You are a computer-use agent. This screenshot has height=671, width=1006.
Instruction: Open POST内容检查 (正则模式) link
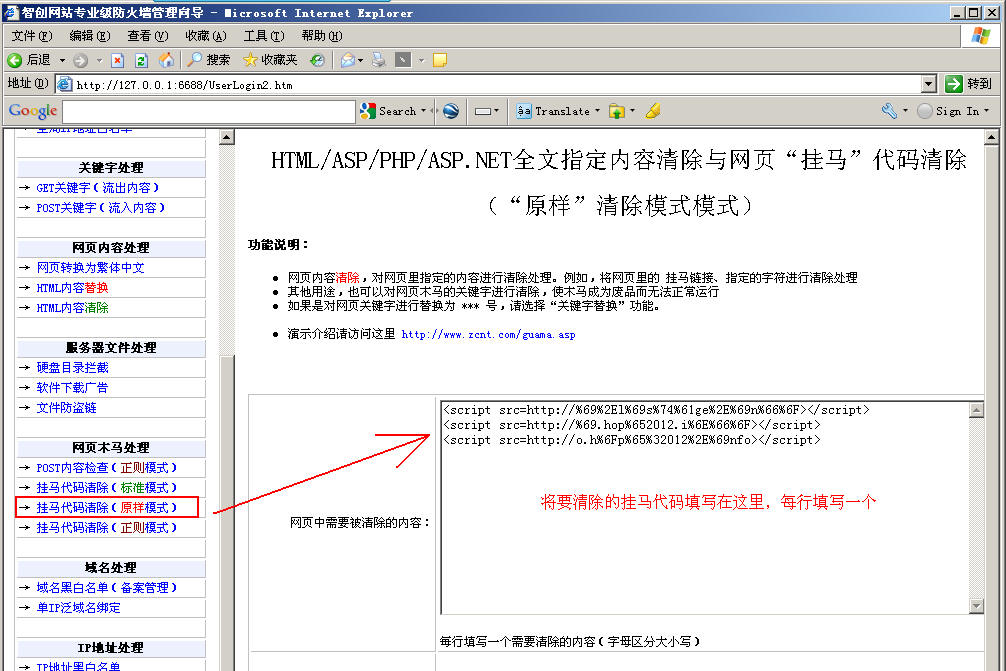tap(107, 468)
